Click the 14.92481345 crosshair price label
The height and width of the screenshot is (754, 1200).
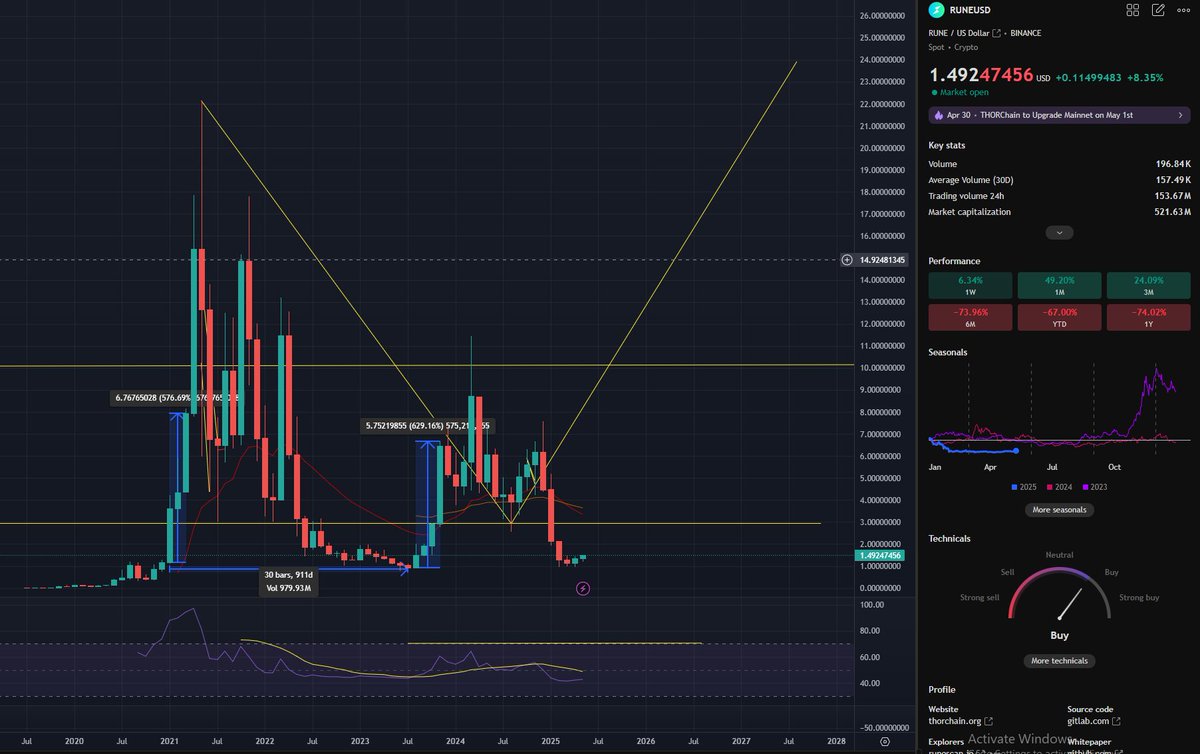(882, 259)
